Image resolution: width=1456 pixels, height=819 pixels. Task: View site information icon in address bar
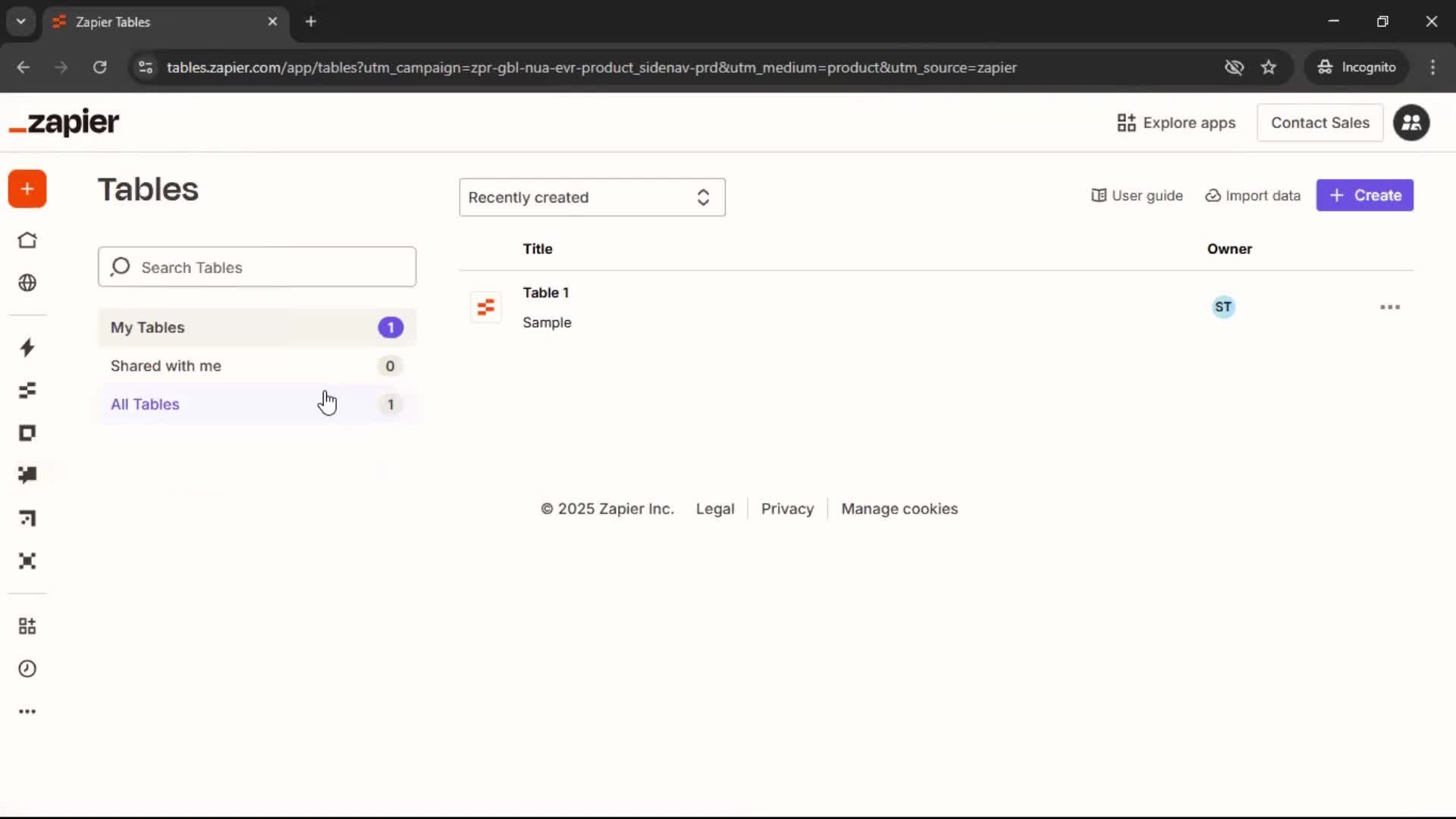pos(146,67)
